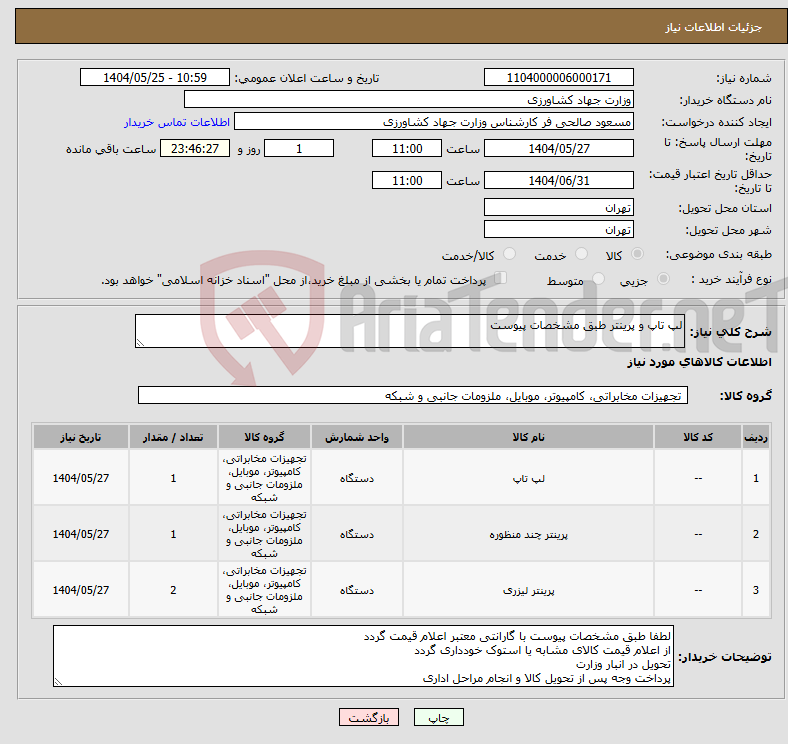Click the price validity date 1404/06/31 field
This screenshot has width=788, height=744.
(558, 180)
